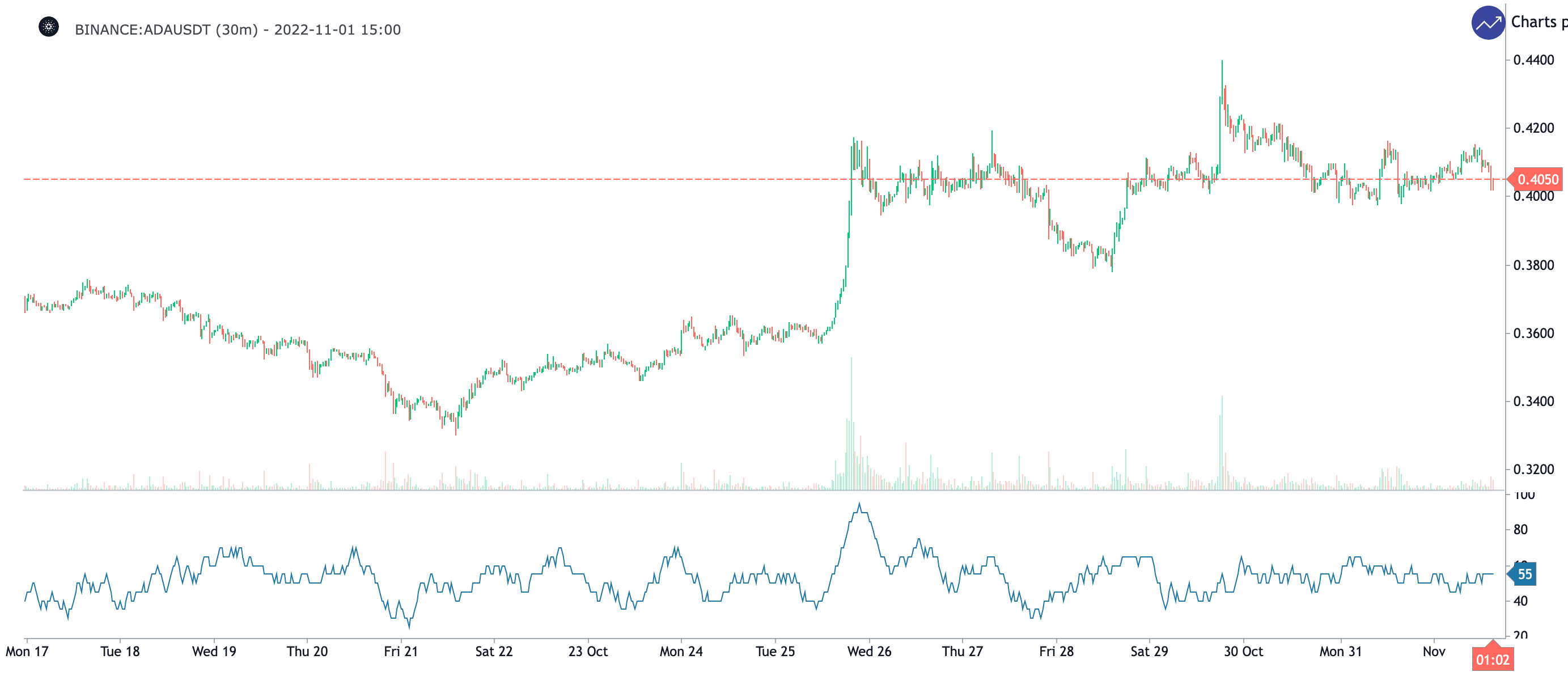Image resolution: width=1568 pixels, height=676 pixels.
Task: Click the 0.3800 price axis label
Action: click(1533, 265)
